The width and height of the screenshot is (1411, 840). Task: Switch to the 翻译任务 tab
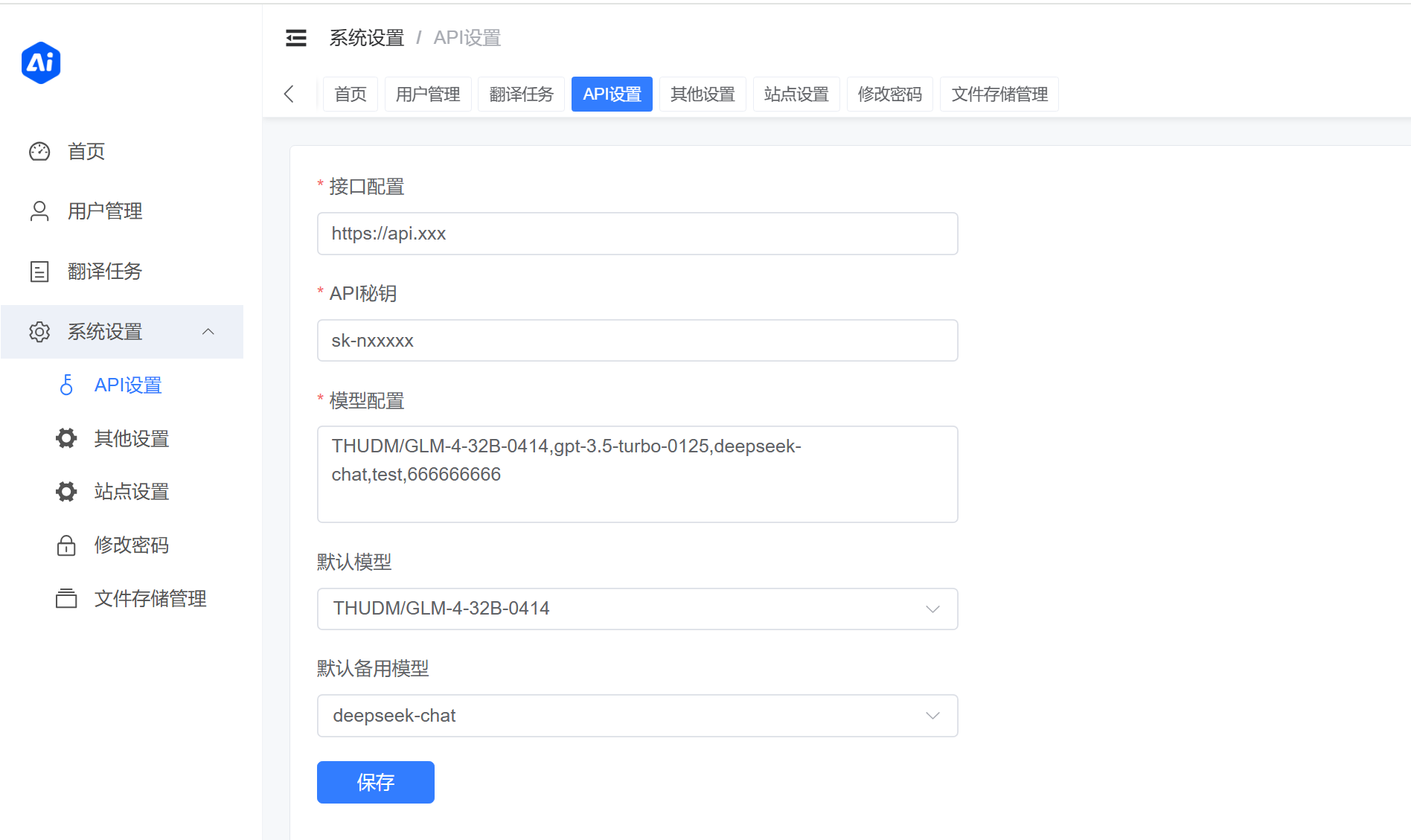tap(520, 94)
